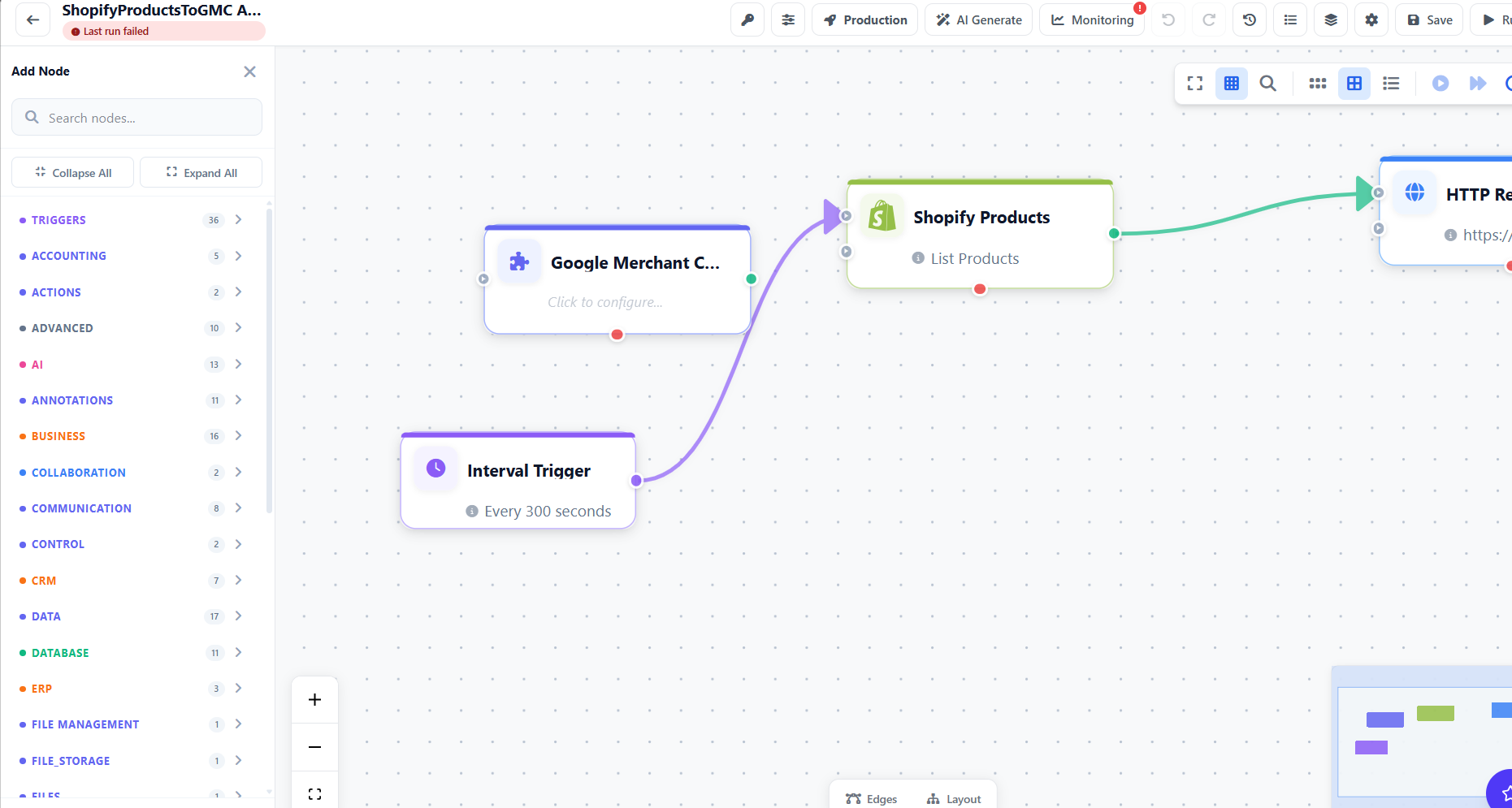Screen dimensions: 1512x808
Task: Click the fast-forward icon in canvas toolbar
Action: (x=1478, y=84)
